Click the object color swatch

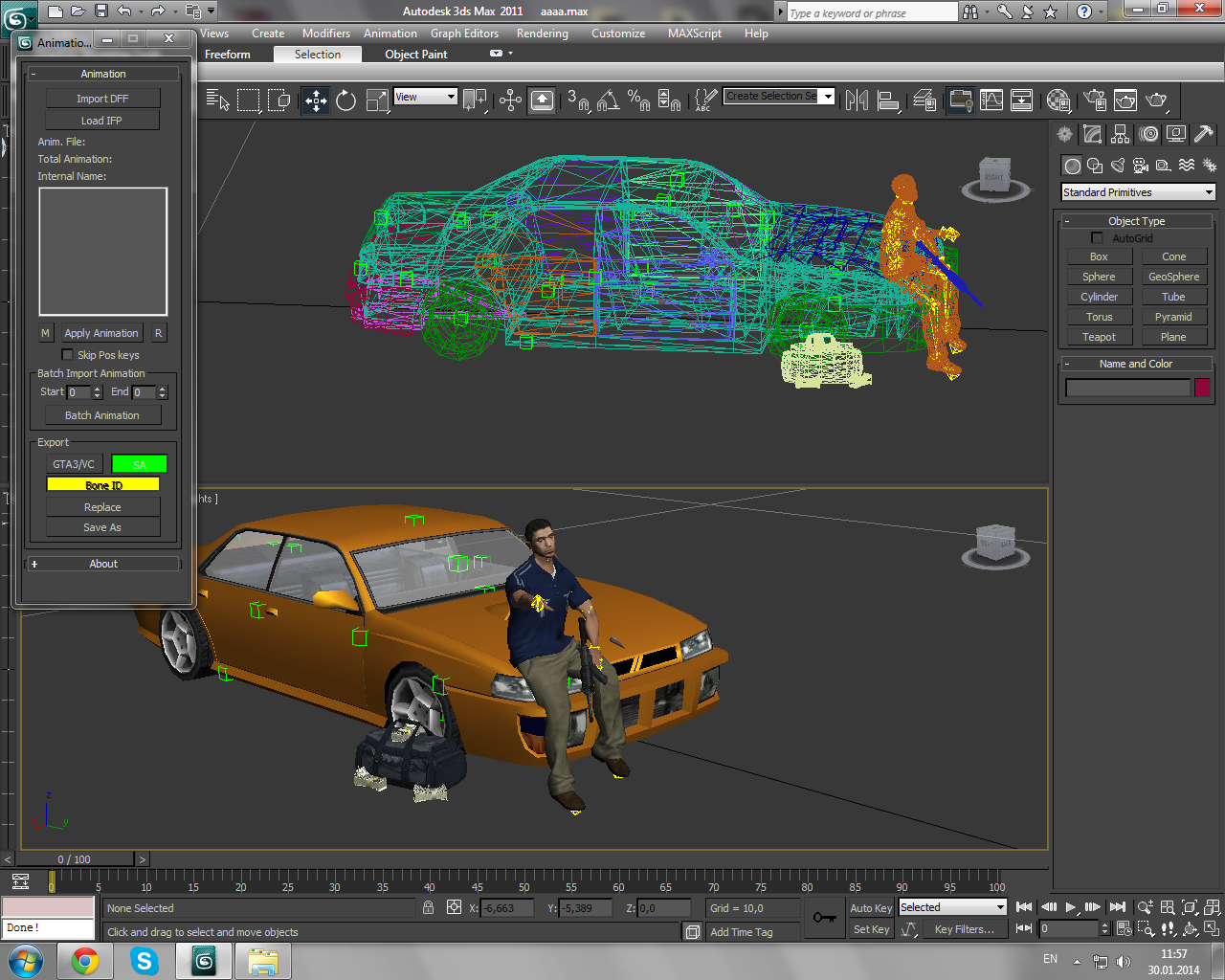pyautogui.click(x=1202, y=388)
